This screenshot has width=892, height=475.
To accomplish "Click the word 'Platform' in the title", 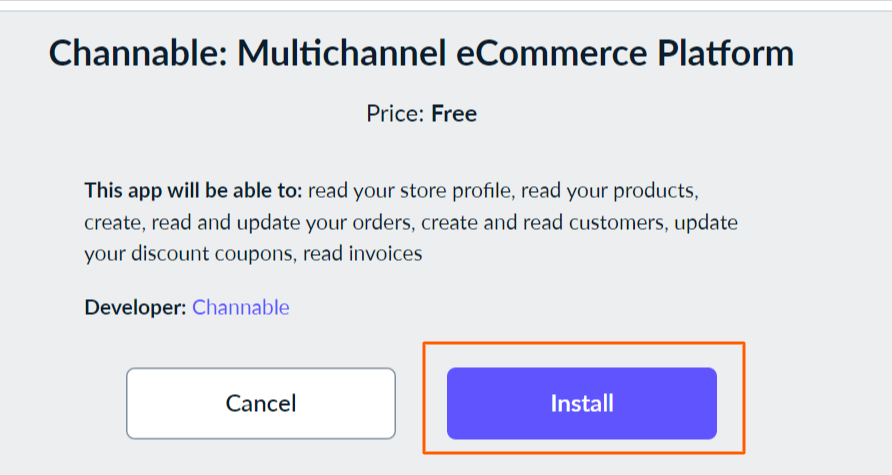I will pos(731,53).
